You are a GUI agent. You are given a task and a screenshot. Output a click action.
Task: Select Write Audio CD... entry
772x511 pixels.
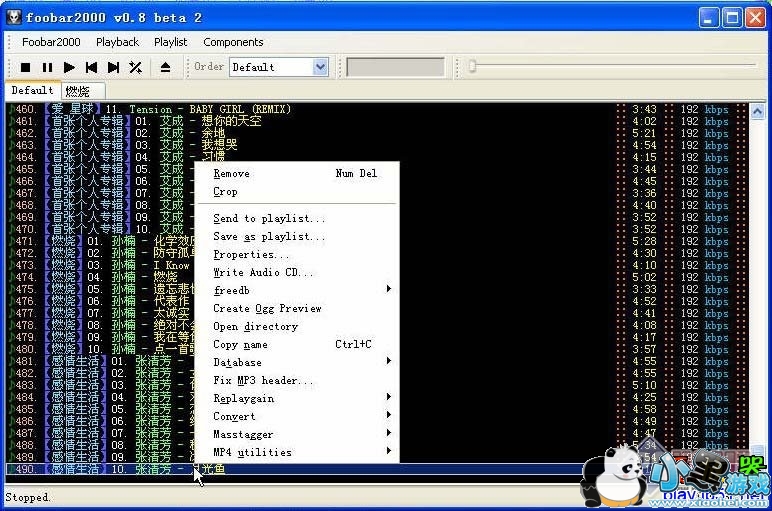[297, 272]
